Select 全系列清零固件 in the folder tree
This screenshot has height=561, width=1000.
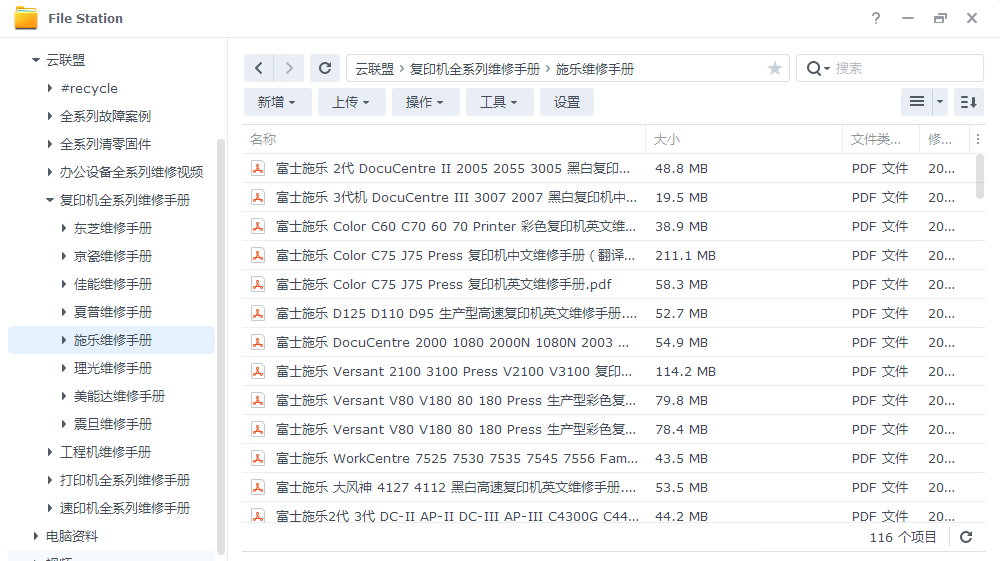[105, 144]
